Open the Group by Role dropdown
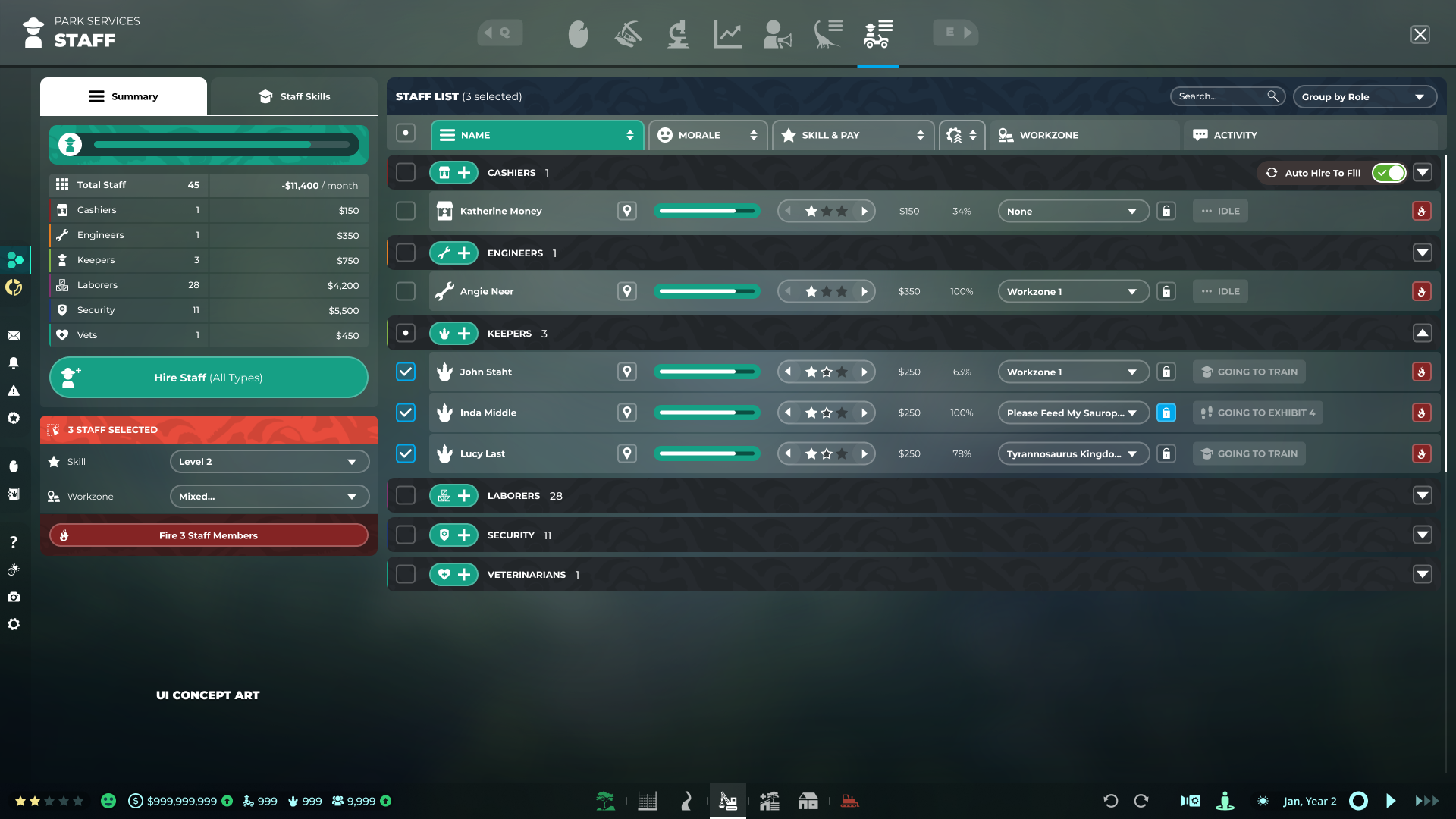The image size is (1456, 819). (1363, 96)
